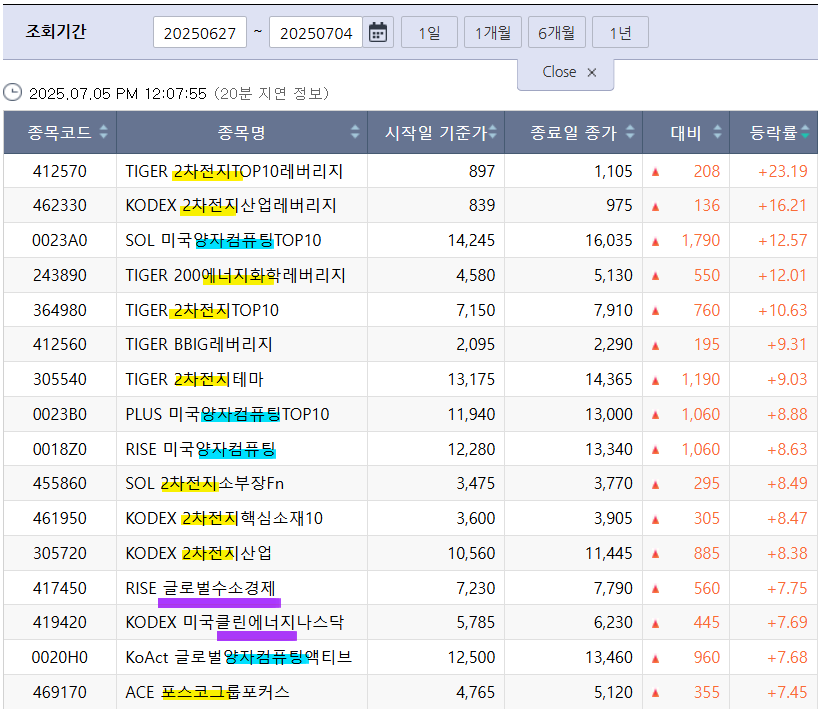Click KODEX 미국클린에너지나스닥 name
The height and width of the screenshot is (709, 818).
coord(234,622)
